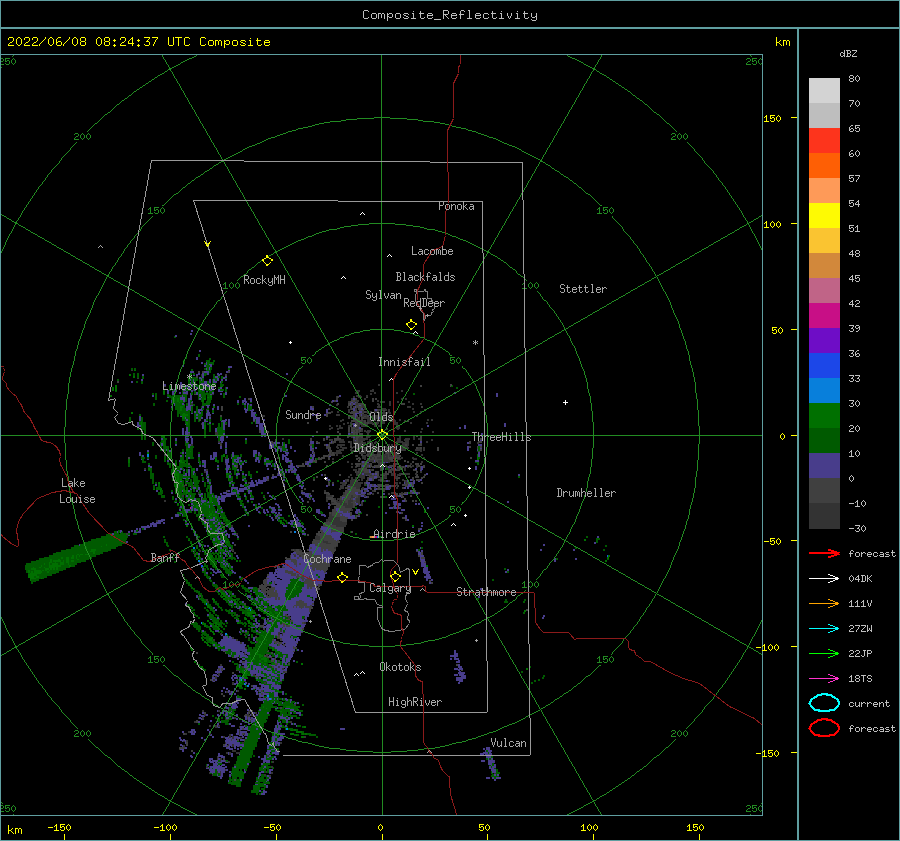Select the Calgary city label

[390, 588]
